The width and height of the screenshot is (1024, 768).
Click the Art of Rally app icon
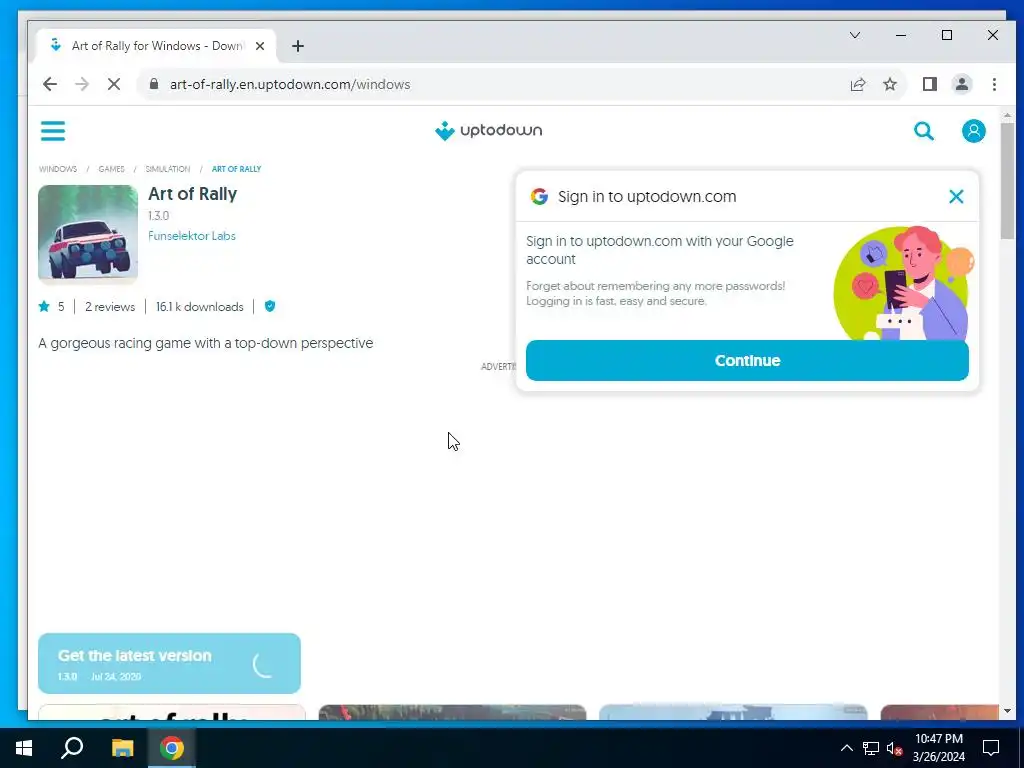point(88,234)
